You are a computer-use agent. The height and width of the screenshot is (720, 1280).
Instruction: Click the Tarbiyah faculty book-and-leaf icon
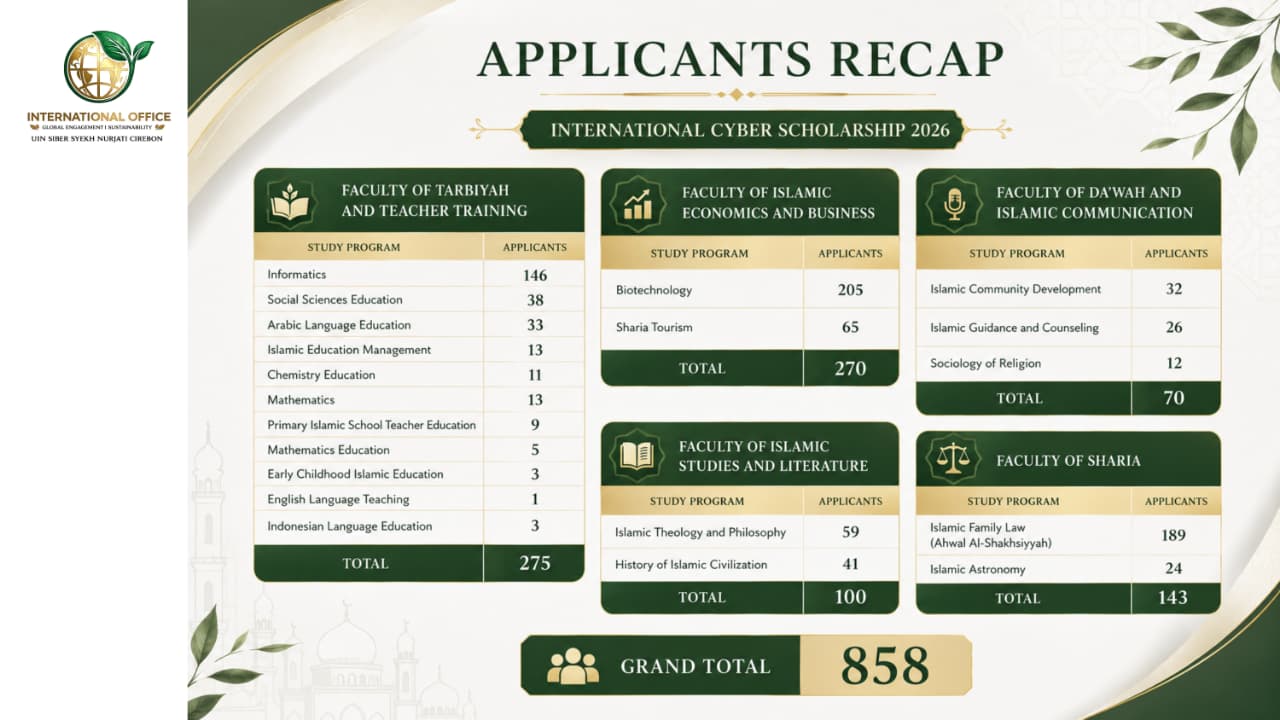[x=292, y=201]
